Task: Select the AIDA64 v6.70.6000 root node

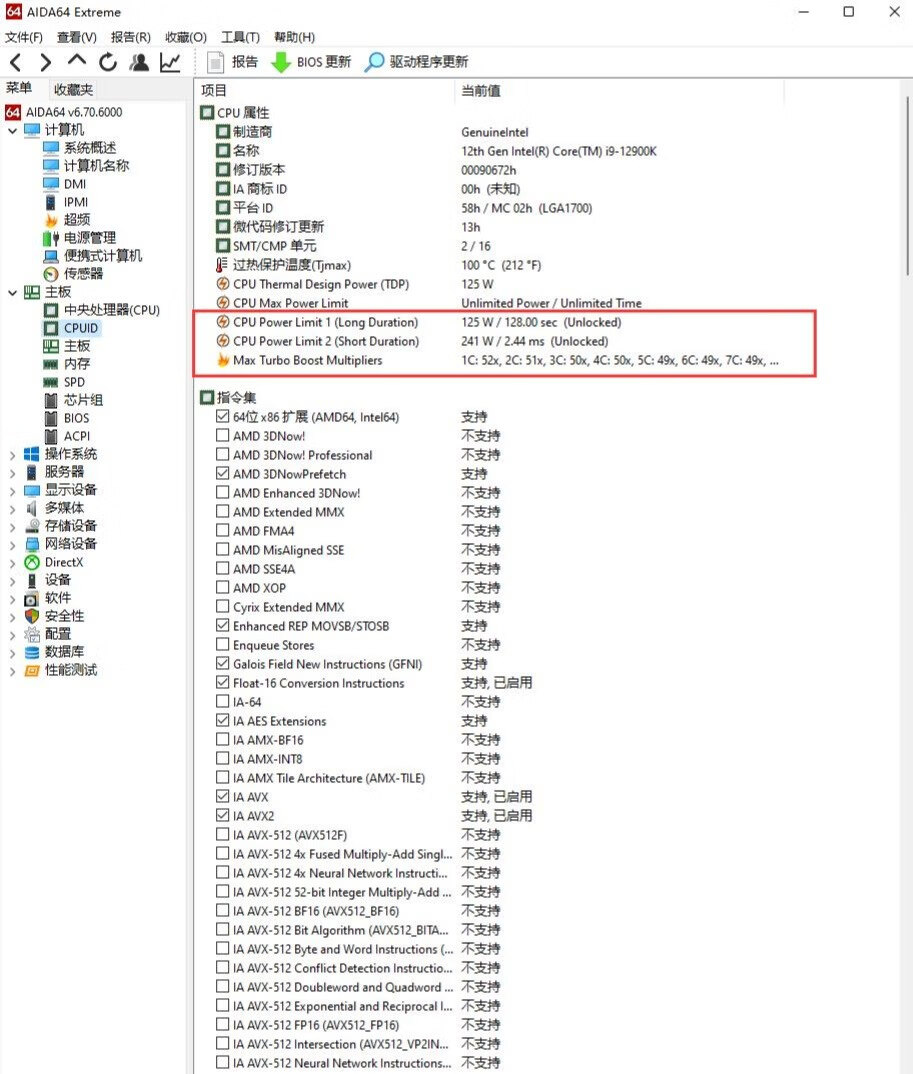Action: 74,112
